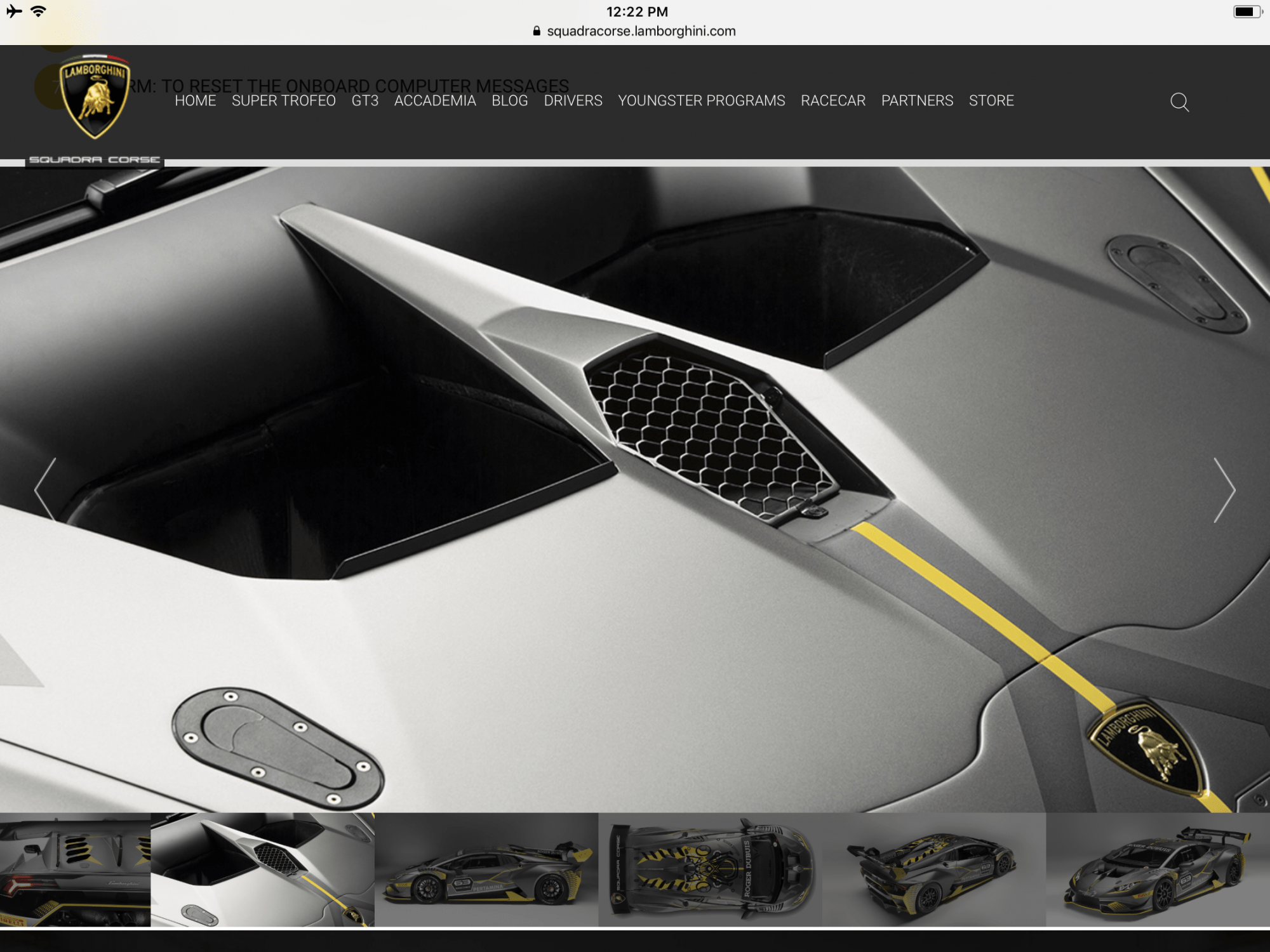1270x952 pixels.
Task: Tap the Wi-Fi status icon
Action: point(39,11)
